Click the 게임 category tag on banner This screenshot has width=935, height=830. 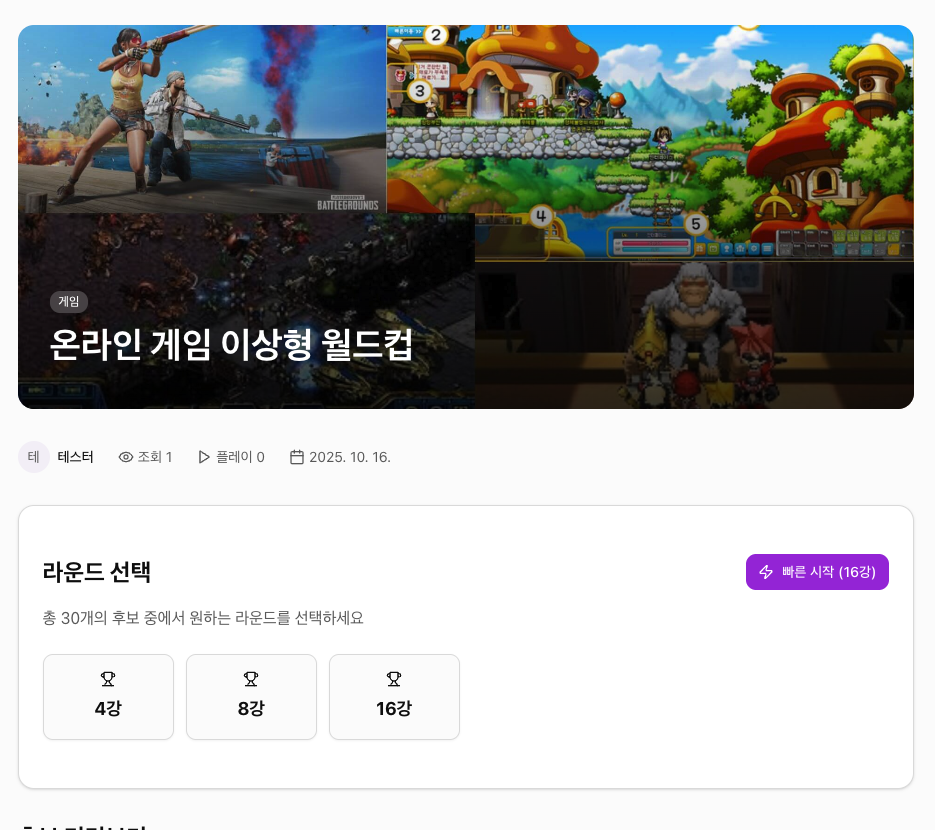[69, 302]
